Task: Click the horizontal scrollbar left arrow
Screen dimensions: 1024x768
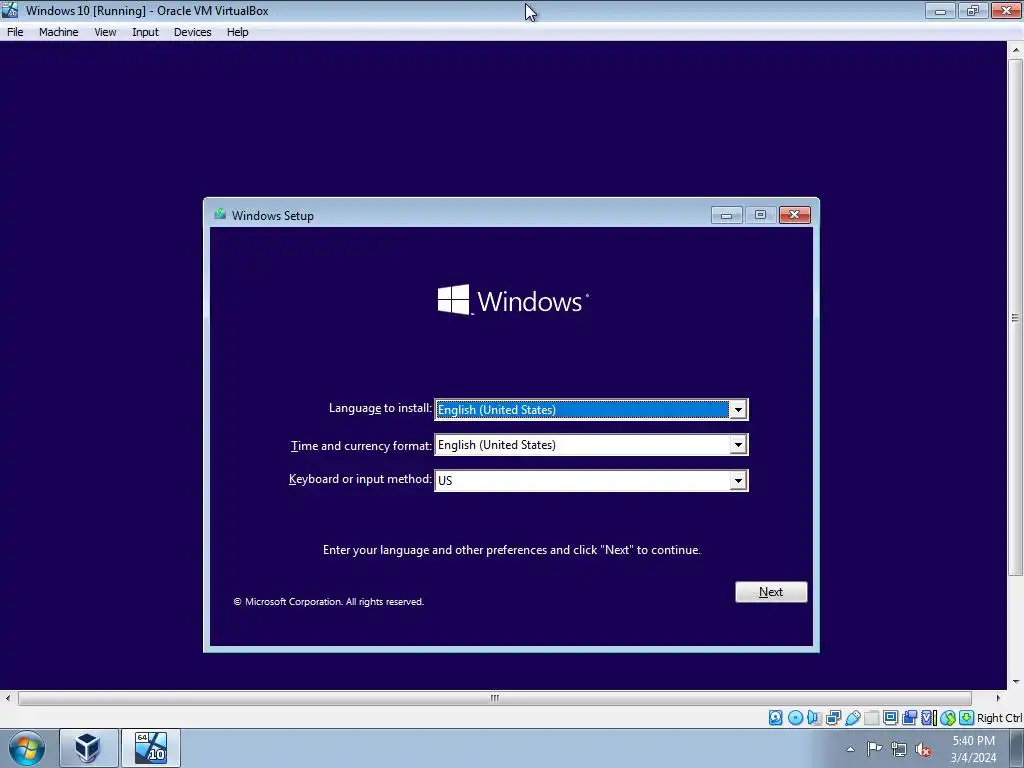Action: (x=7, y=698)
